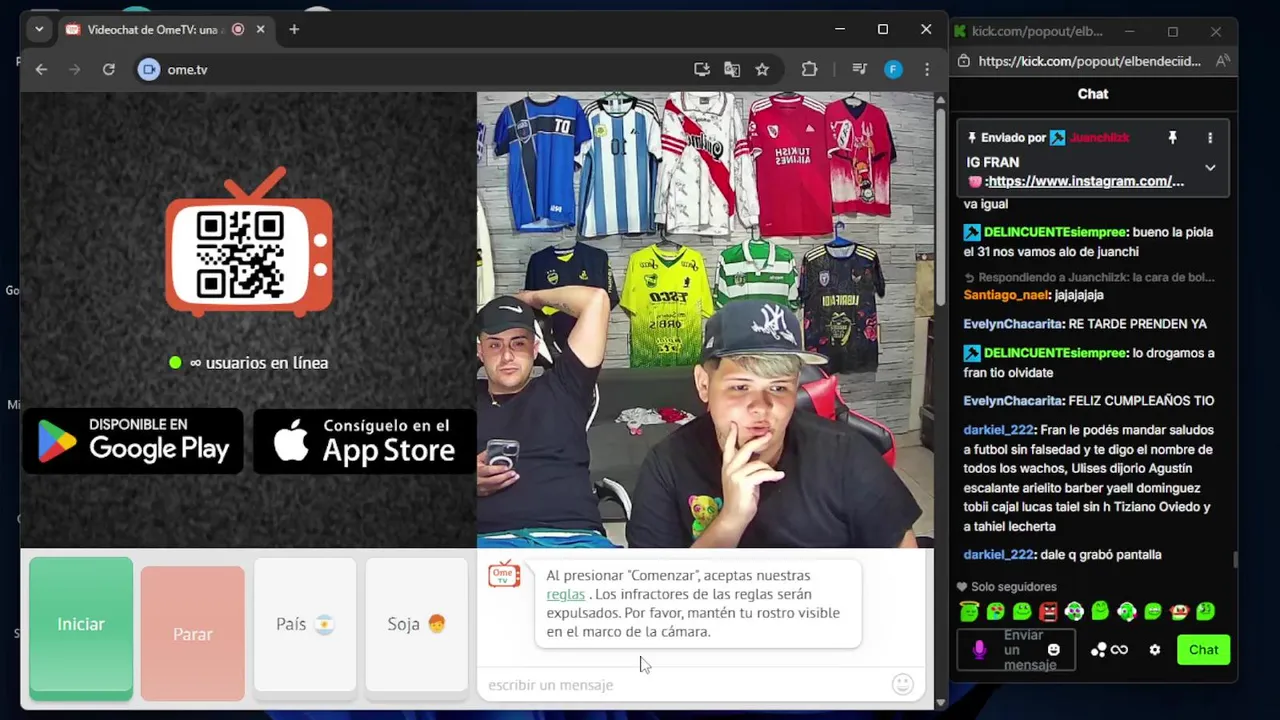This screenshot has width=1280, height=720.
Task: Click the App Store download badge
Action: pyautogui.click(x=365, y=441)
